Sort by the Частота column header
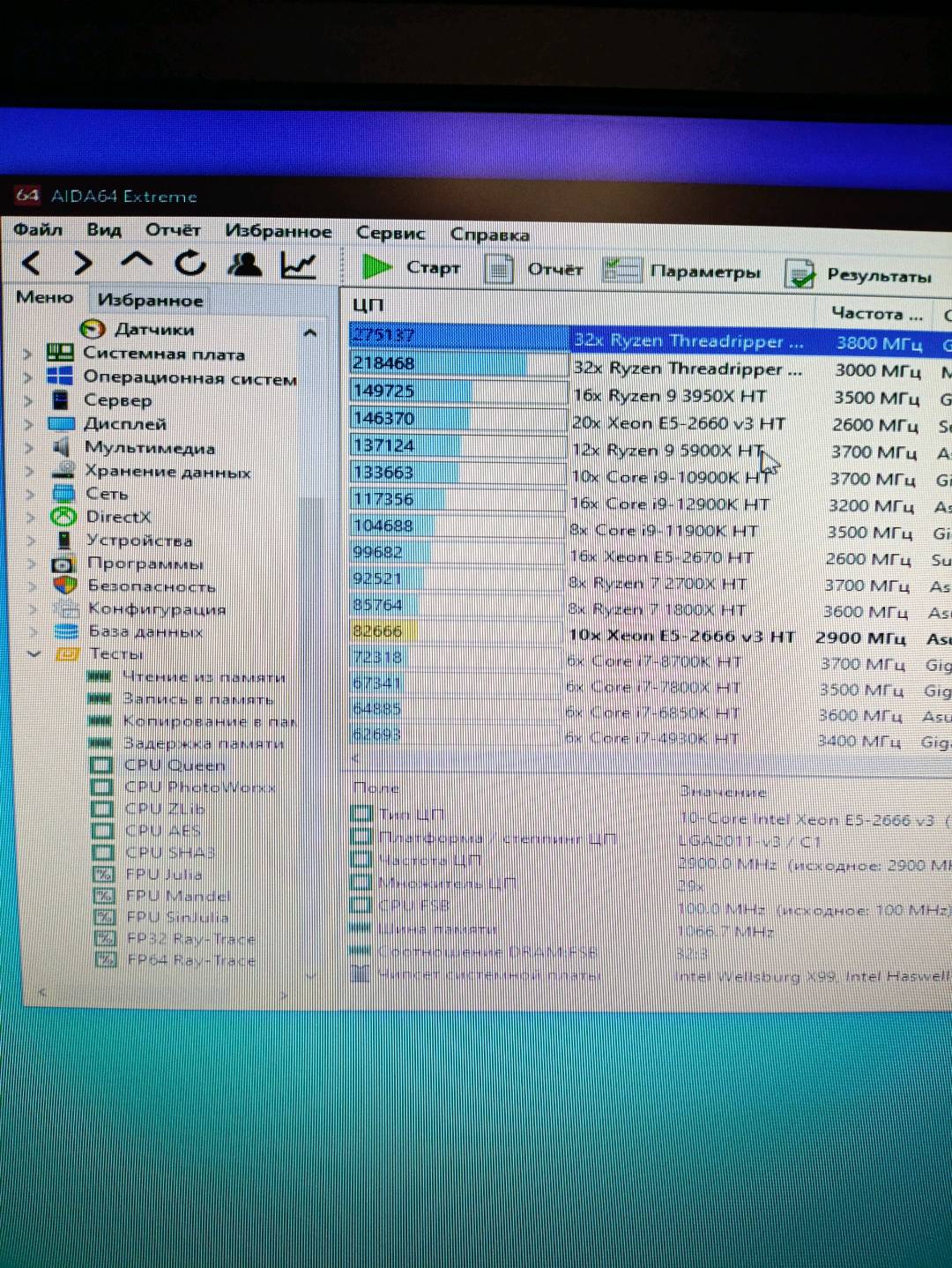 click(875, 313)
